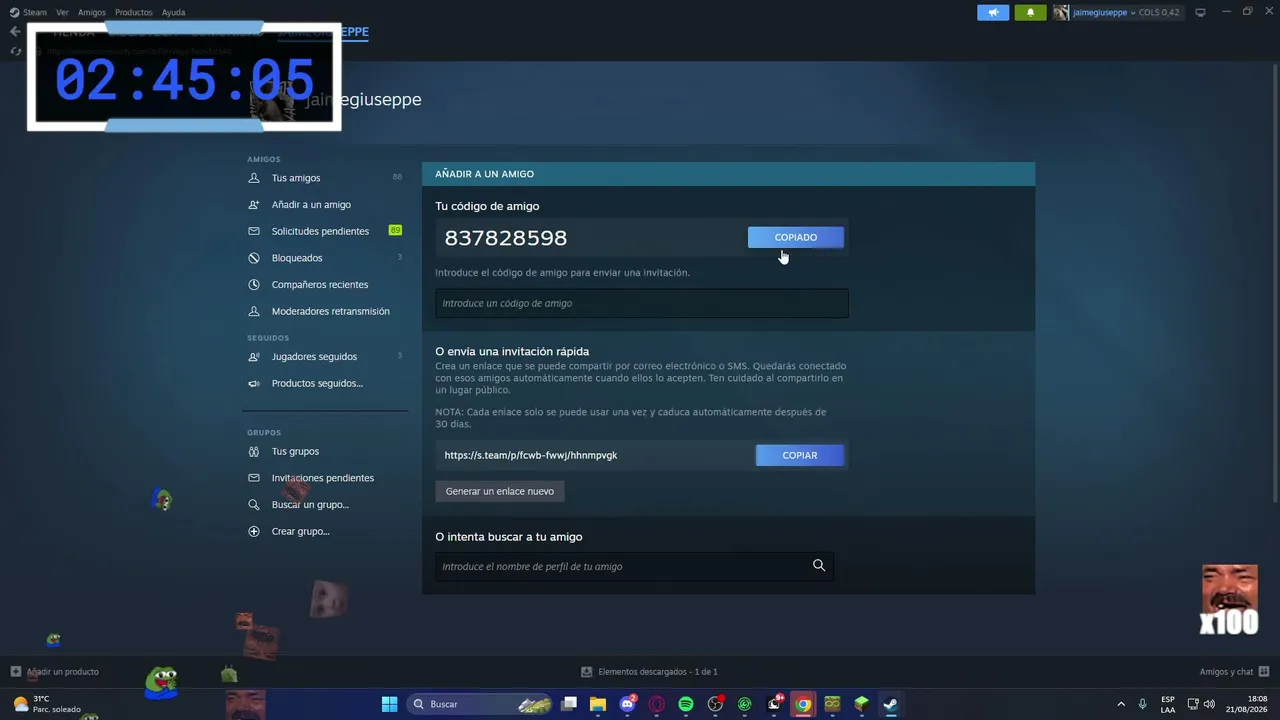Screen dimensions: 1280x720
Task: Switch to Steam in the taskbar
Action: tap(890, 704)
